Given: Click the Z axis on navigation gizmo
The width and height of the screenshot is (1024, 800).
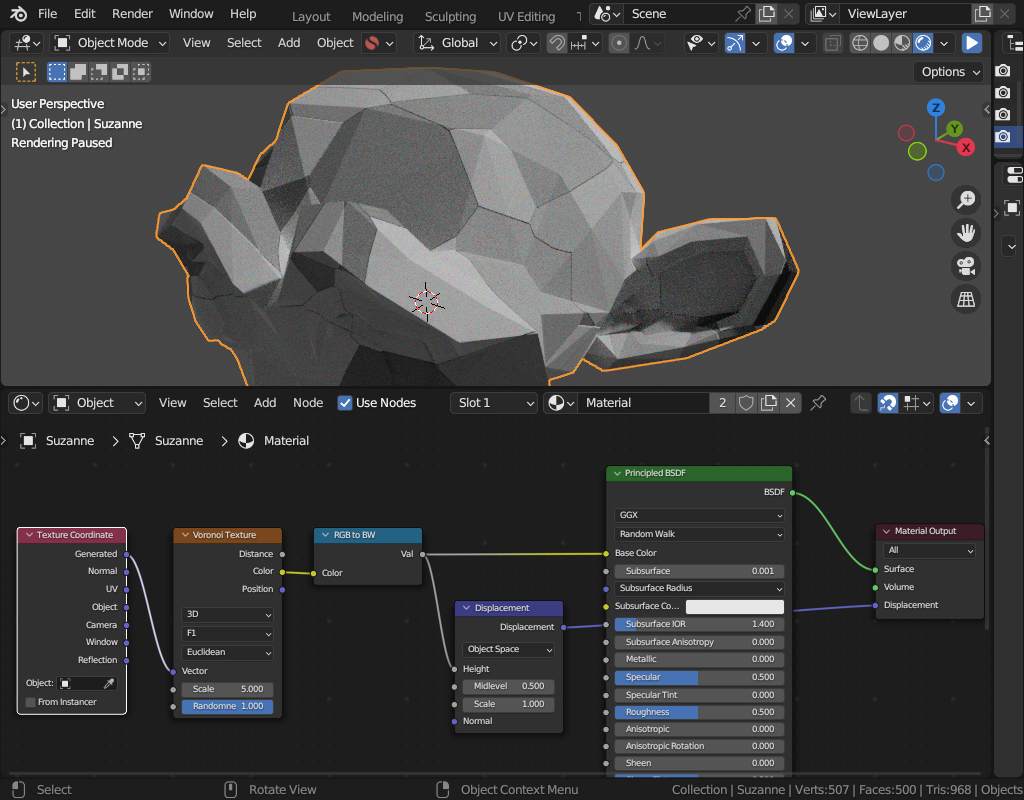Looking at the screenshot, I should (936, 108).
